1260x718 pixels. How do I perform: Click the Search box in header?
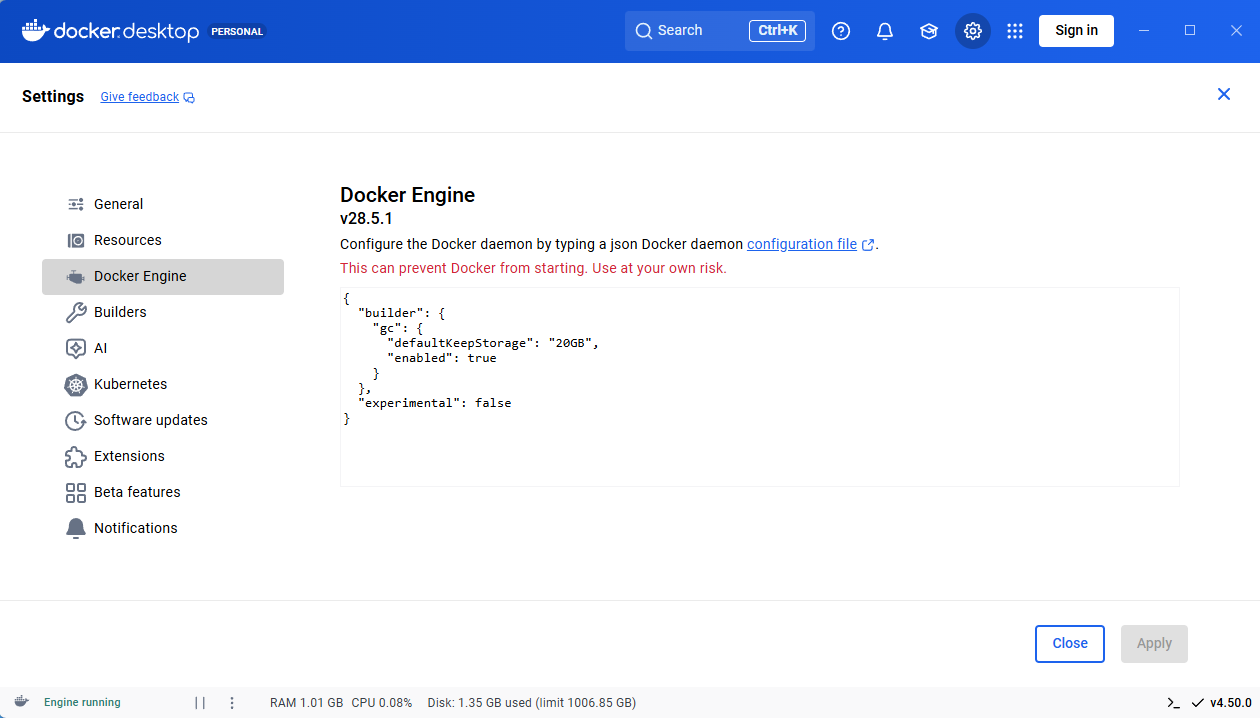[720, 31]
